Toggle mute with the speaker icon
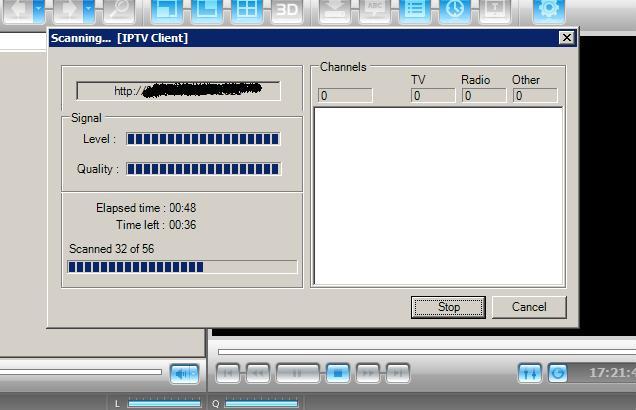Viewport: 636px width, 410px height. pos(184,373)
